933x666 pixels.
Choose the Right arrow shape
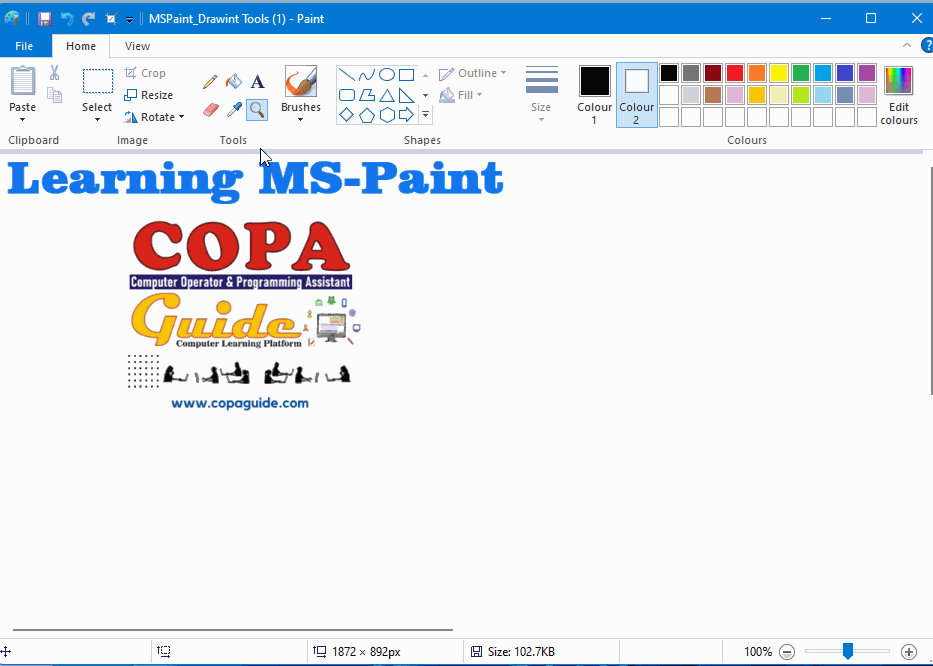pyautogui.click(x=406, y=114)
